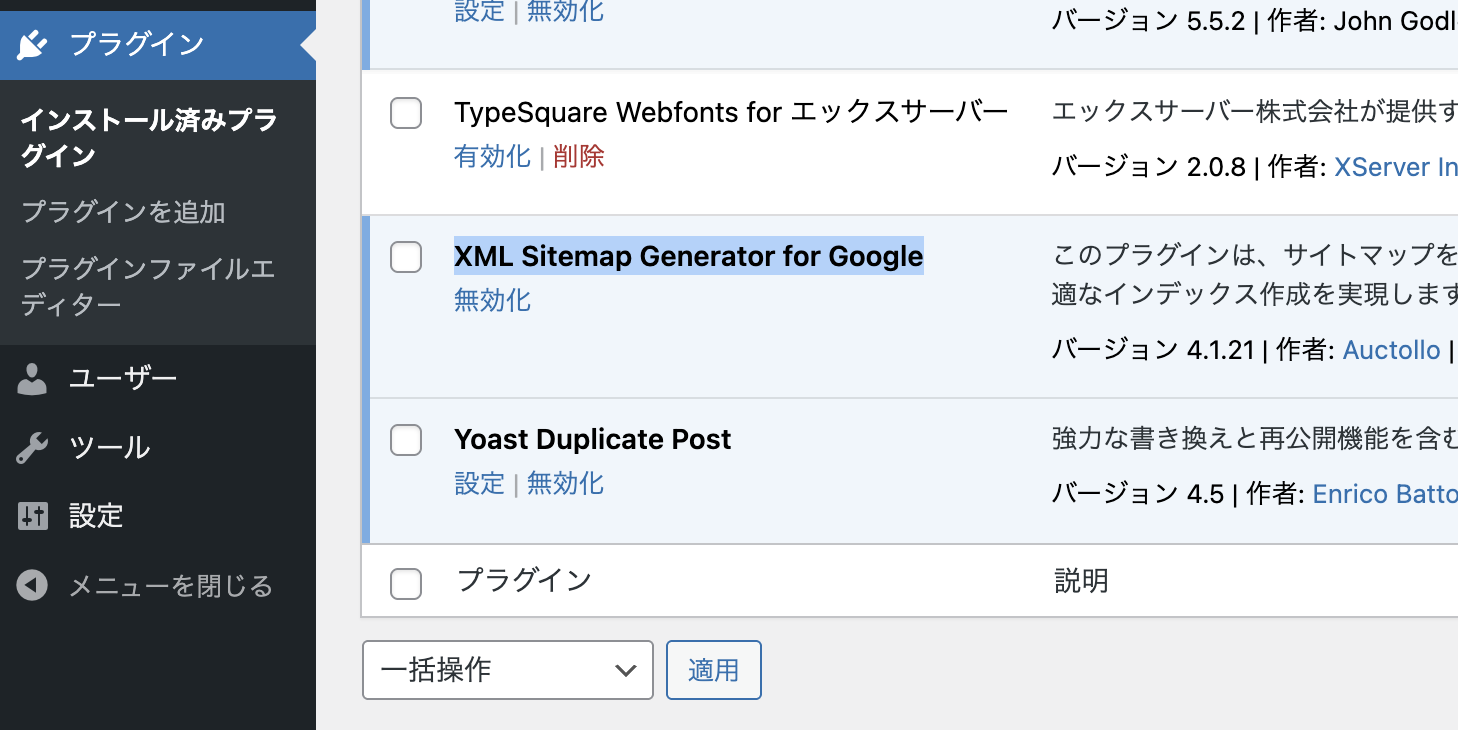Activate TypeSquare Webfonts via 有効化 link
Viewport: 1458px width, 730px height.
(492, 157)
